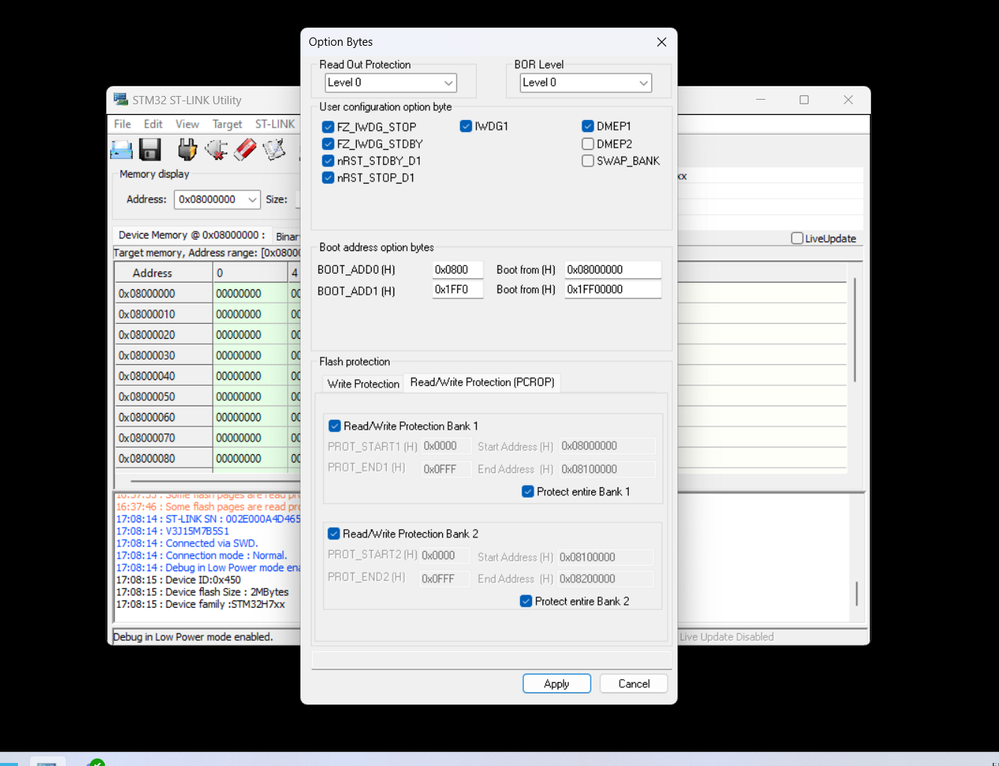Click the Connect to target plug icon

point(187,150)
